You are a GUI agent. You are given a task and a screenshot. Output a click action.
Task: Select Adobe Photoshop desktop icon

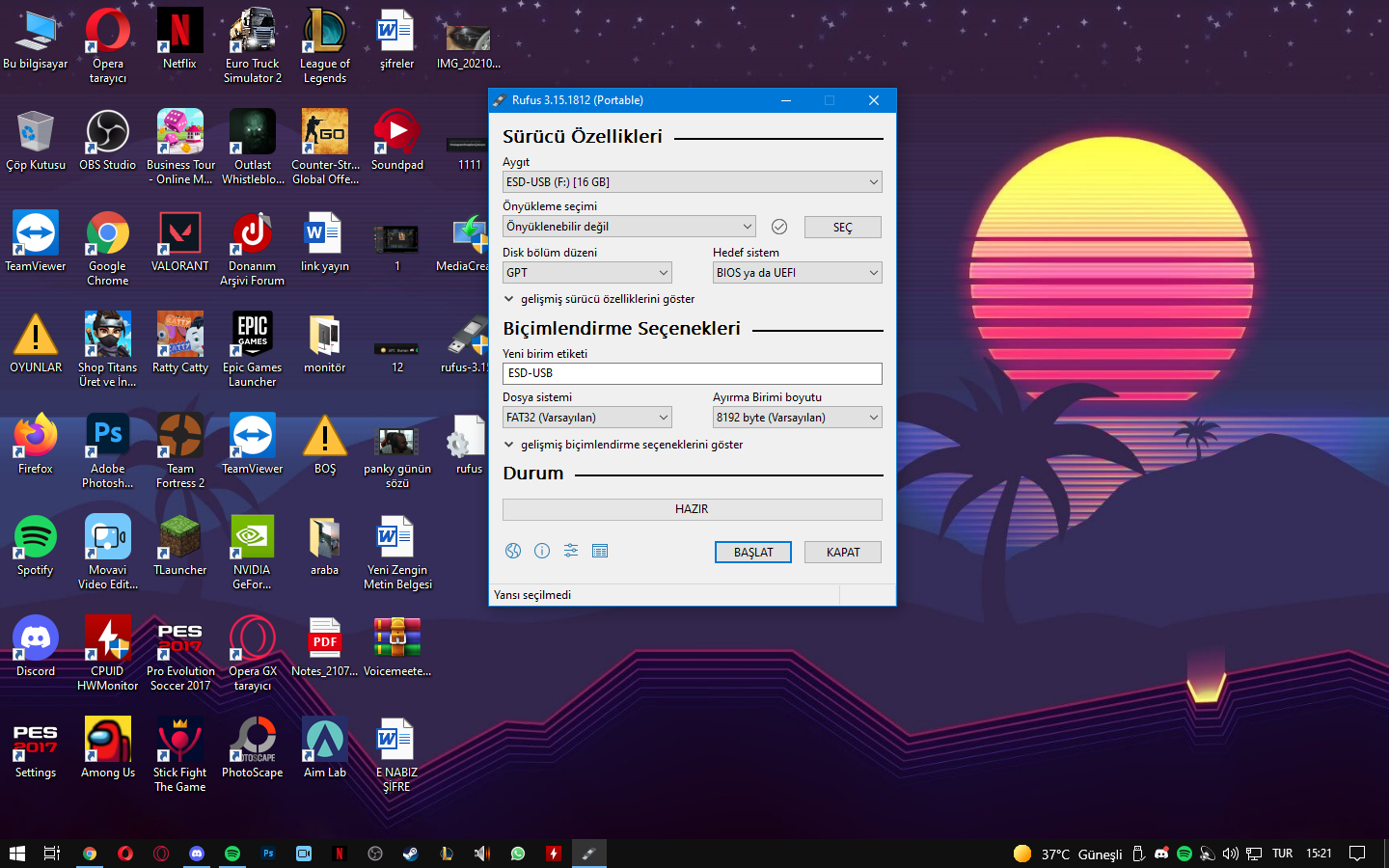108,451
